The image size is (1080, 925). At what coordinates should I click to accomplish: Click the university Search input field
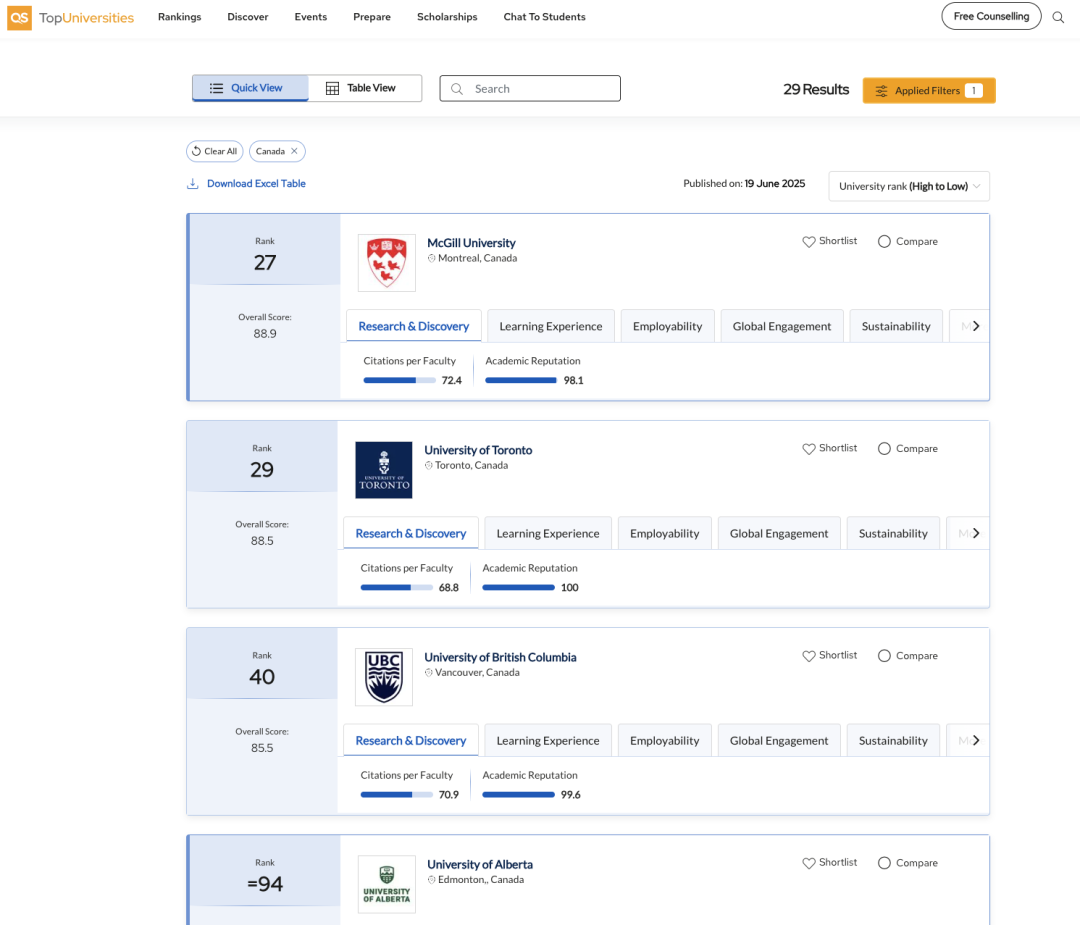[x=530, y=89]
